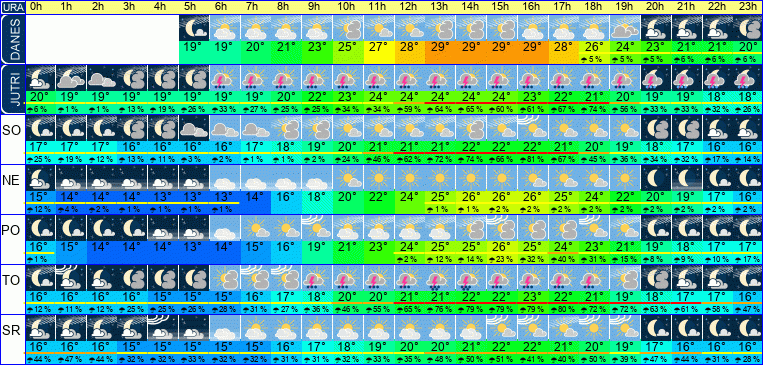The width and height of the screenshot is (763, 365).
Task: Click the SO 16h windy sun icon
Action: [533, 128]
